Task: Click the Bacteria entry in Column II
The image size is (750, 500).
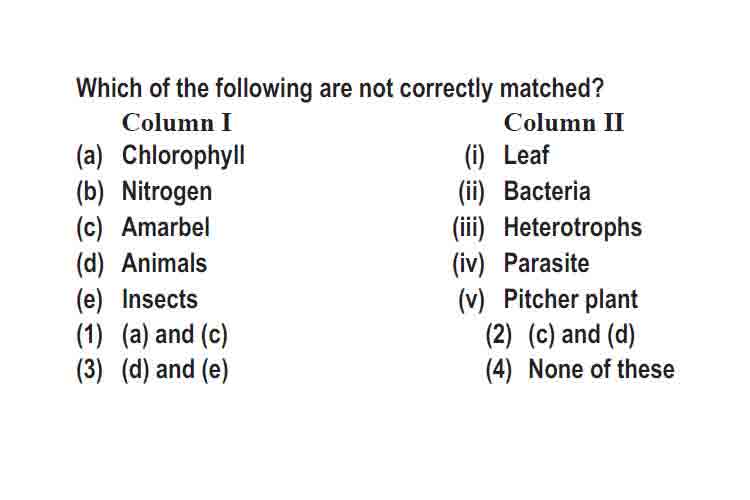Action: (x=547, y=191)
